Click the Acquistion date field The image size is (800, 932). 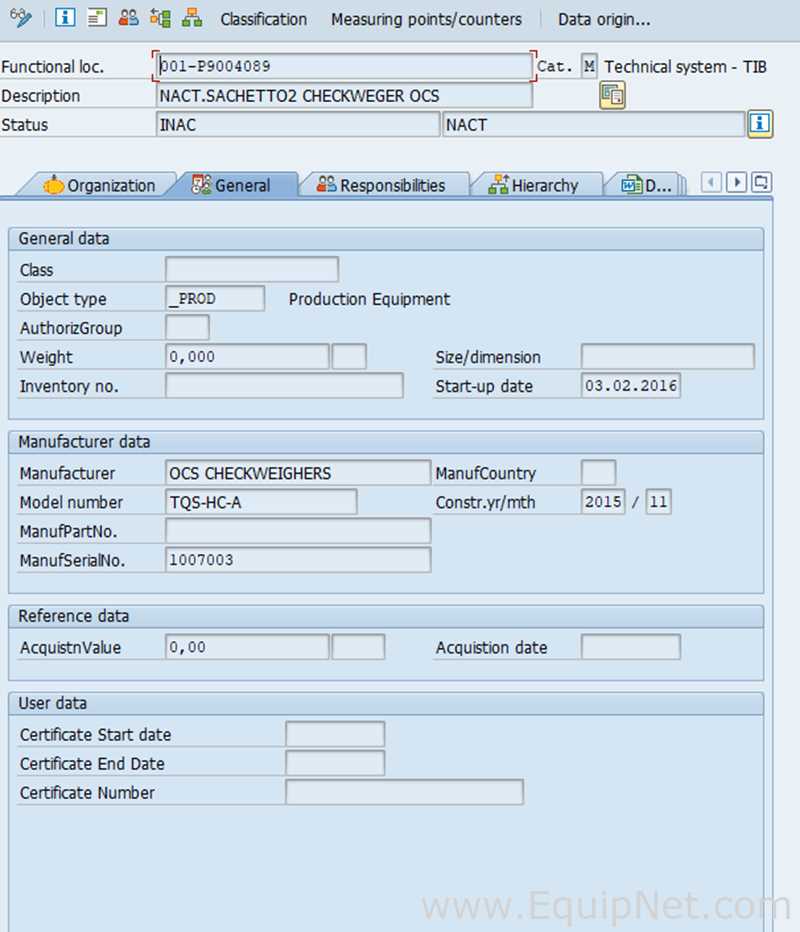click(x=631, y=647)
